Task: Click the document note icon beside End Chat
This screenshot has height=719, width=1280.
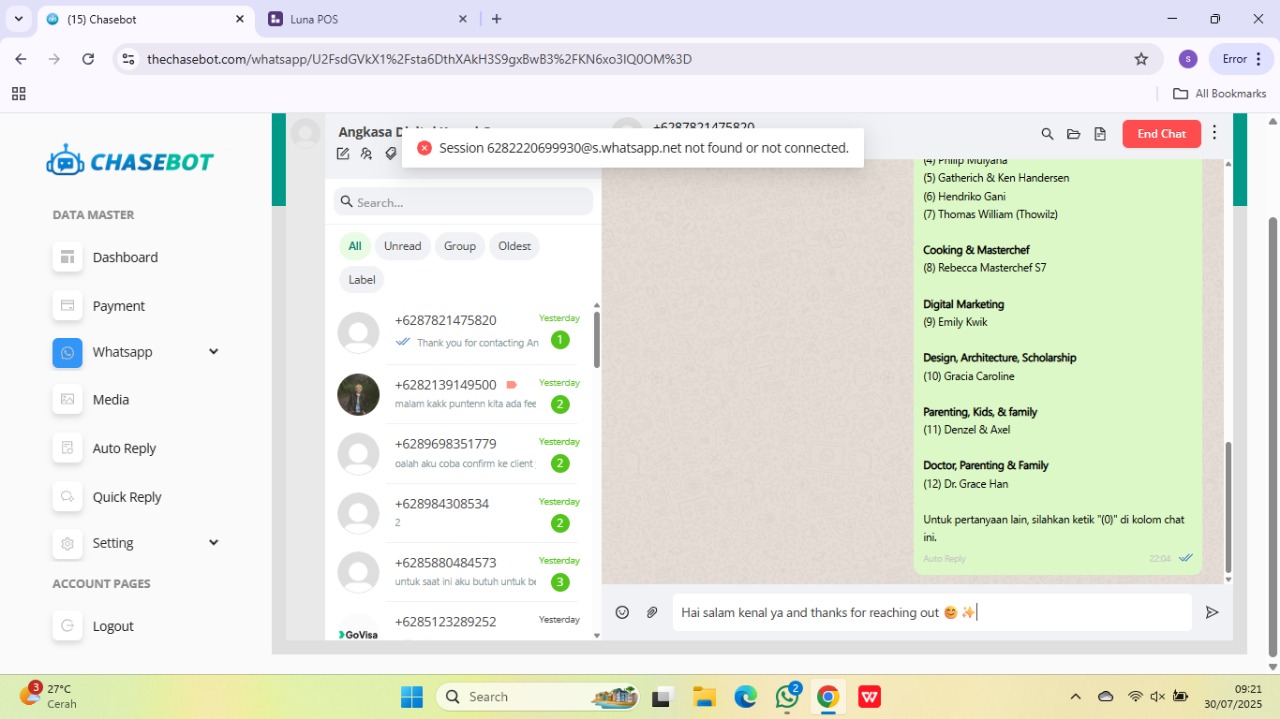Action: point(1100,134)
